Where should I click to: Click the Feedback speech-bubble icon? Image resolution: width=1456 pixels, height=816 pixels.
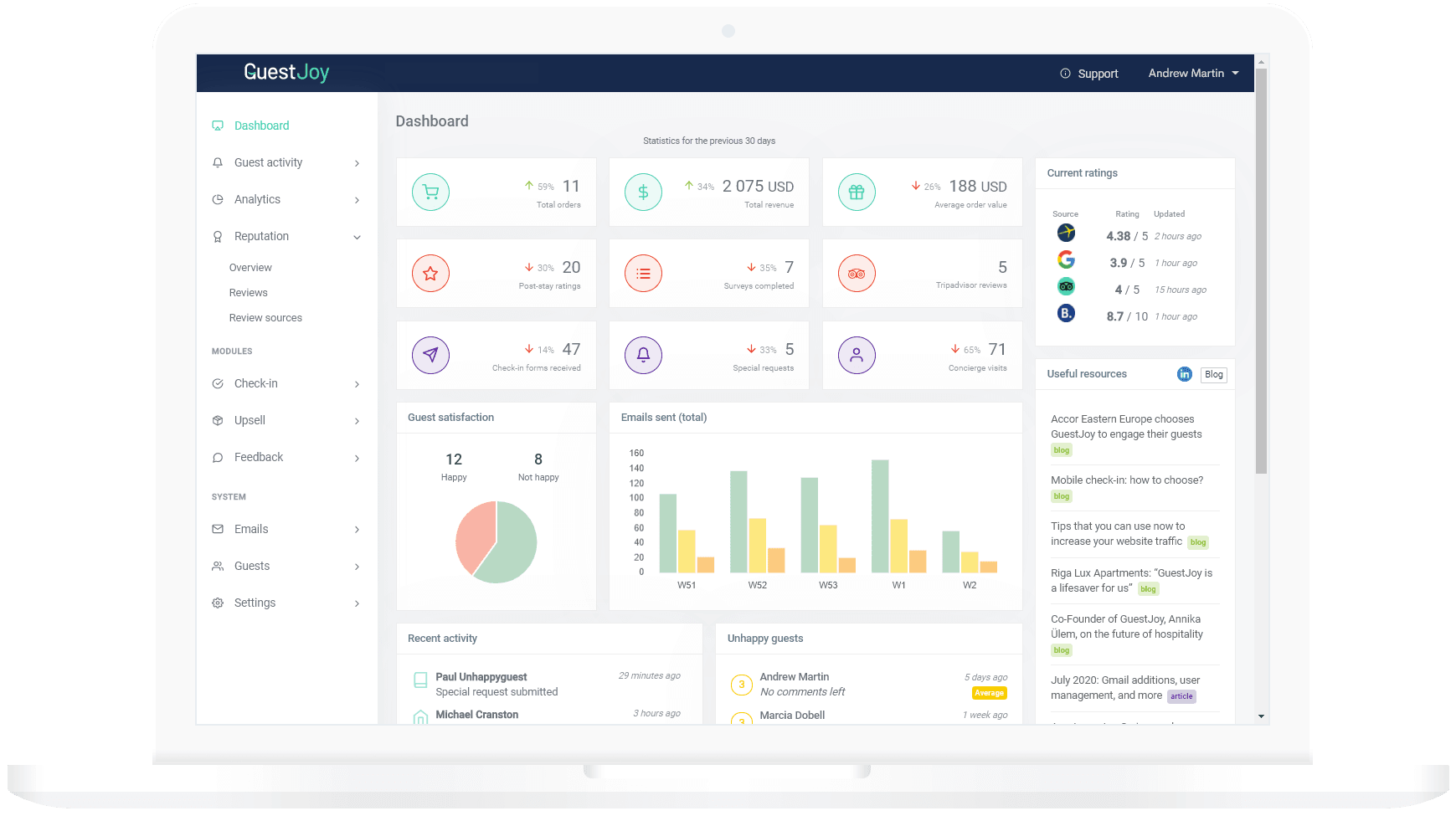point(218,457)
